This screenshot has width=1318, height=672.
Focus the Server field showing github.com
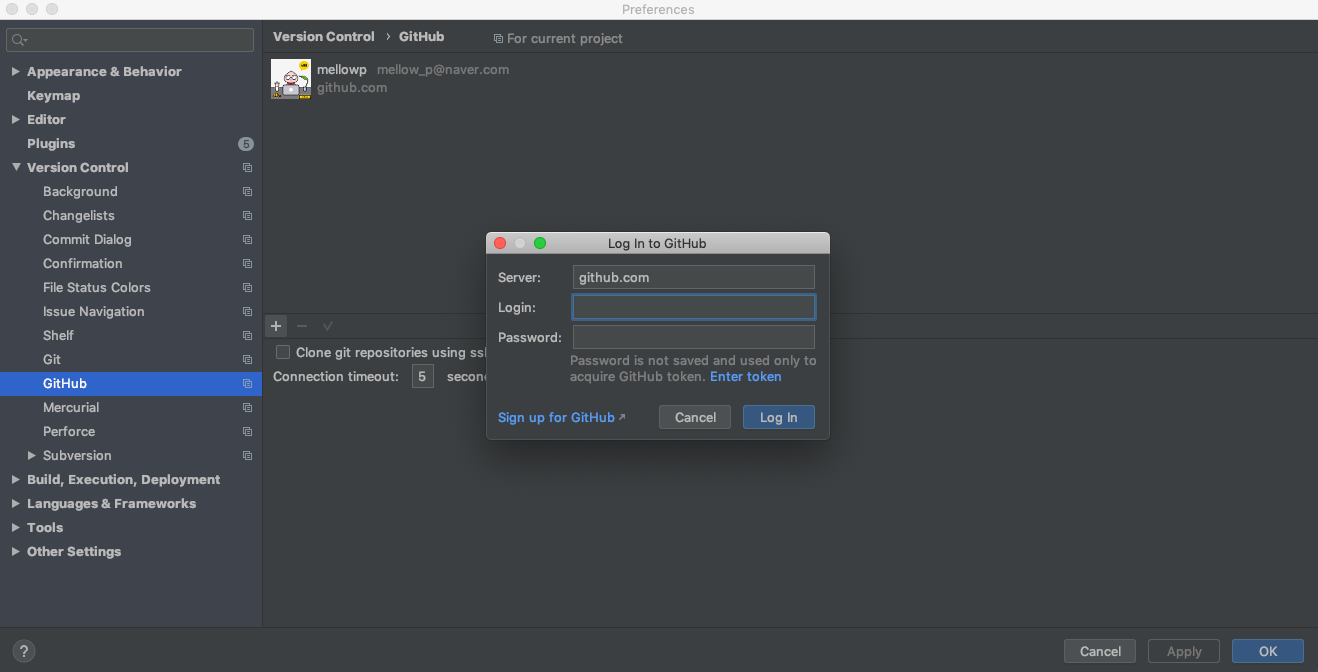694,277
